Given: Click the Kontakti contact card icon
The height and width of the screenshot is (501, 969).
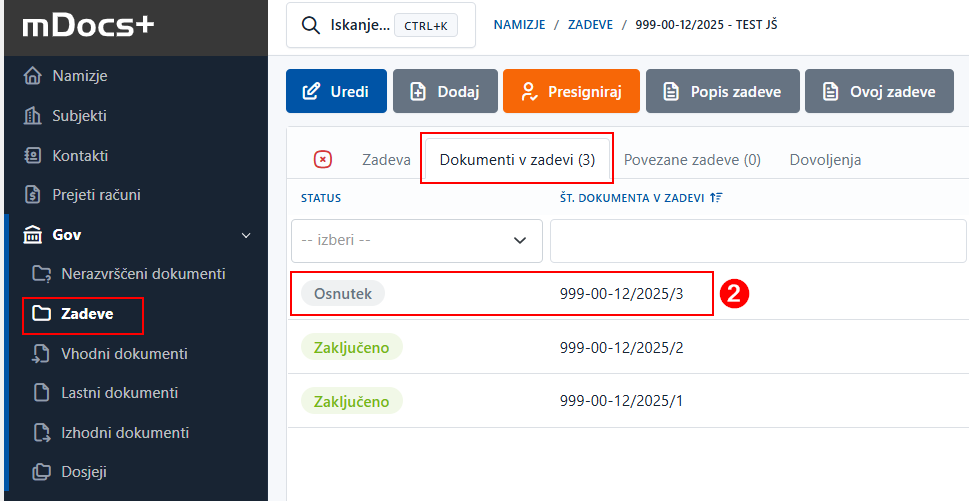Looking at the screenshot, I should point(33,156).
